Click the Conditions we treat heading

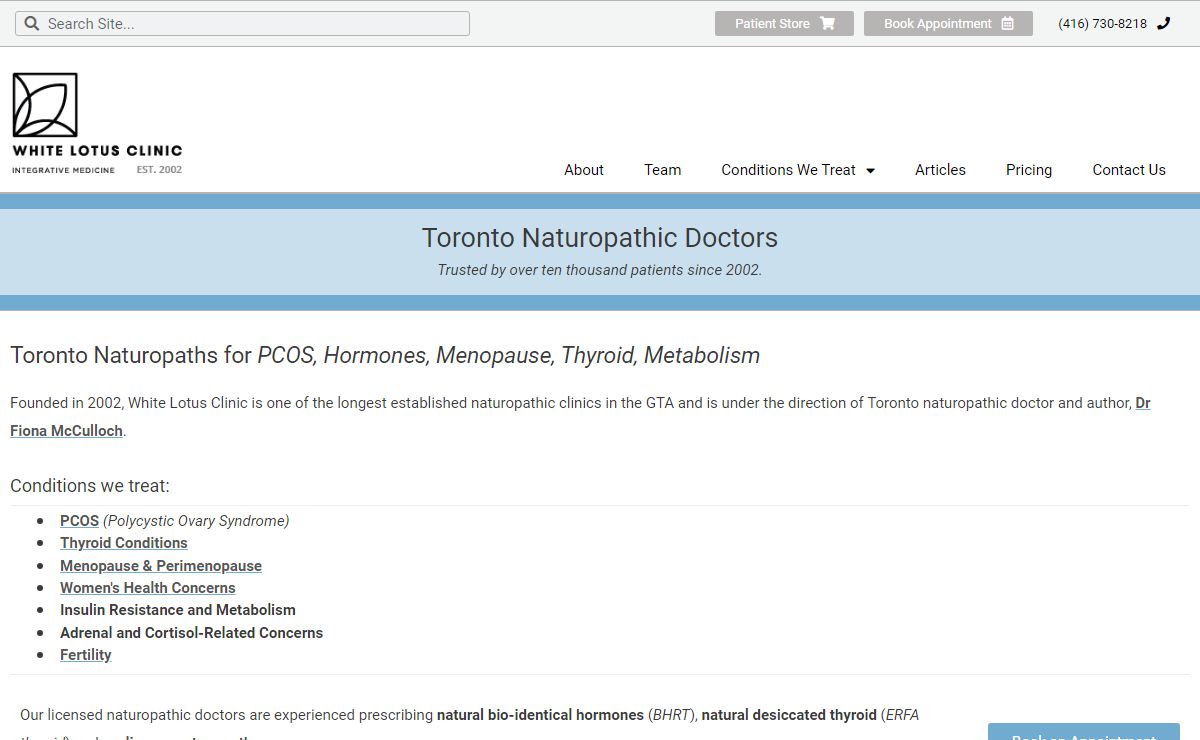[x=90, y=486]
